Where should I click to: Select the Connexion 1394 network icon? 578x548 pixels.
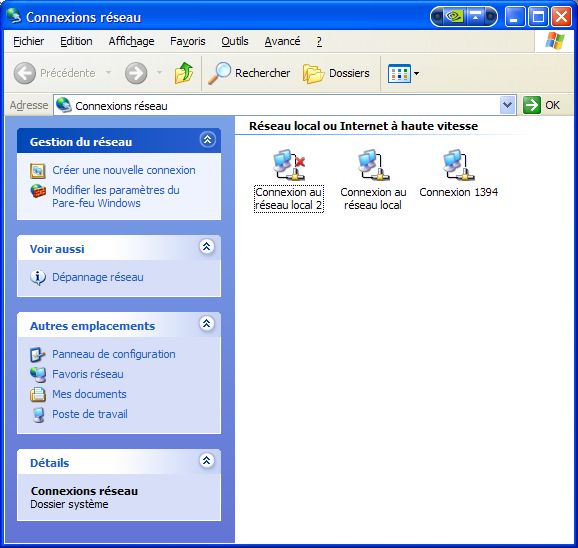[x=458, y=165]
